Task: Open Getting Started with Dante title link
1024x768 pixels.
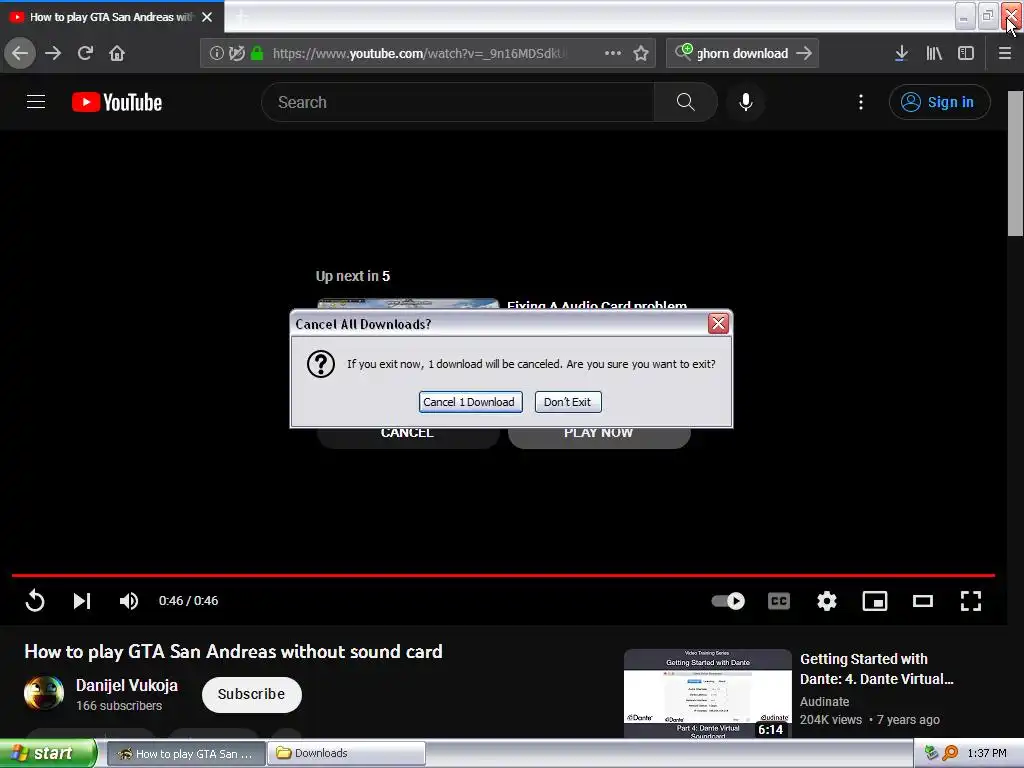Action: [x=876, y=669]
